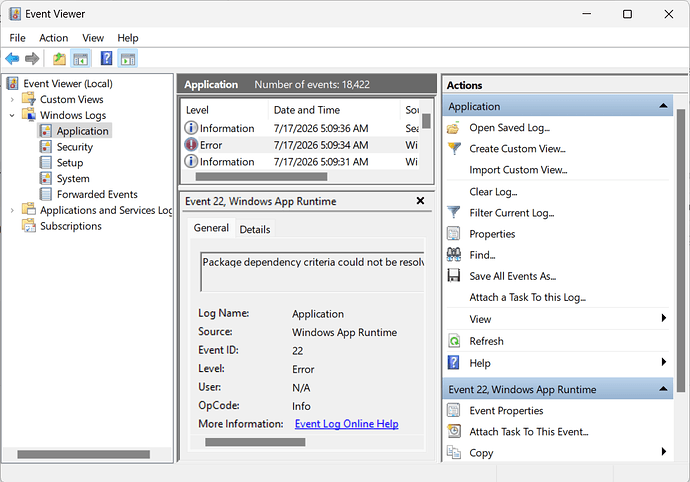Open the View submenu arrow in Actions

(664, 318)
